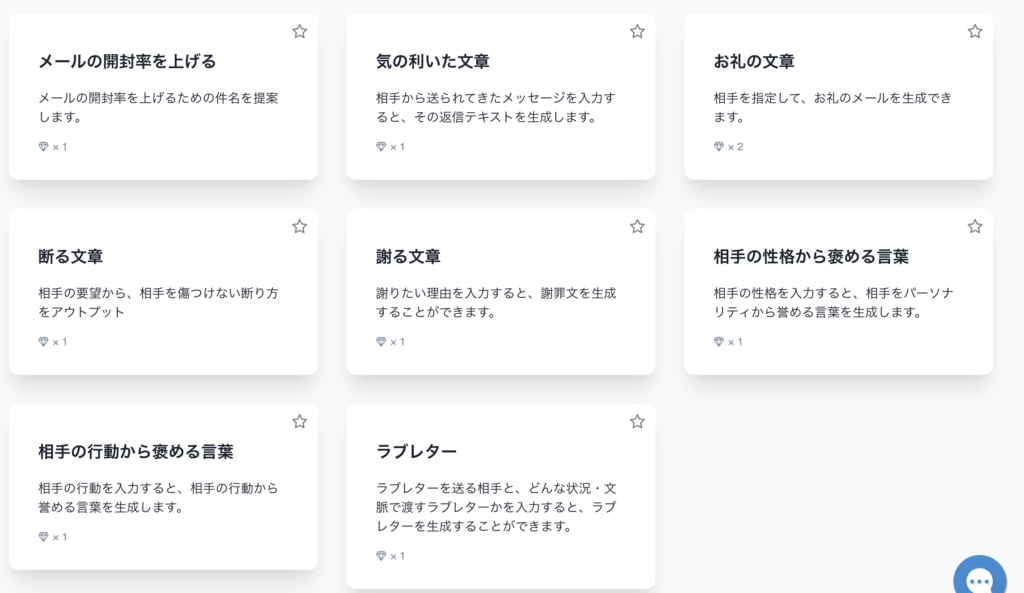Click the 謝る文章 card description text
Screen dimensions: 1024x593
coord(496,302)
